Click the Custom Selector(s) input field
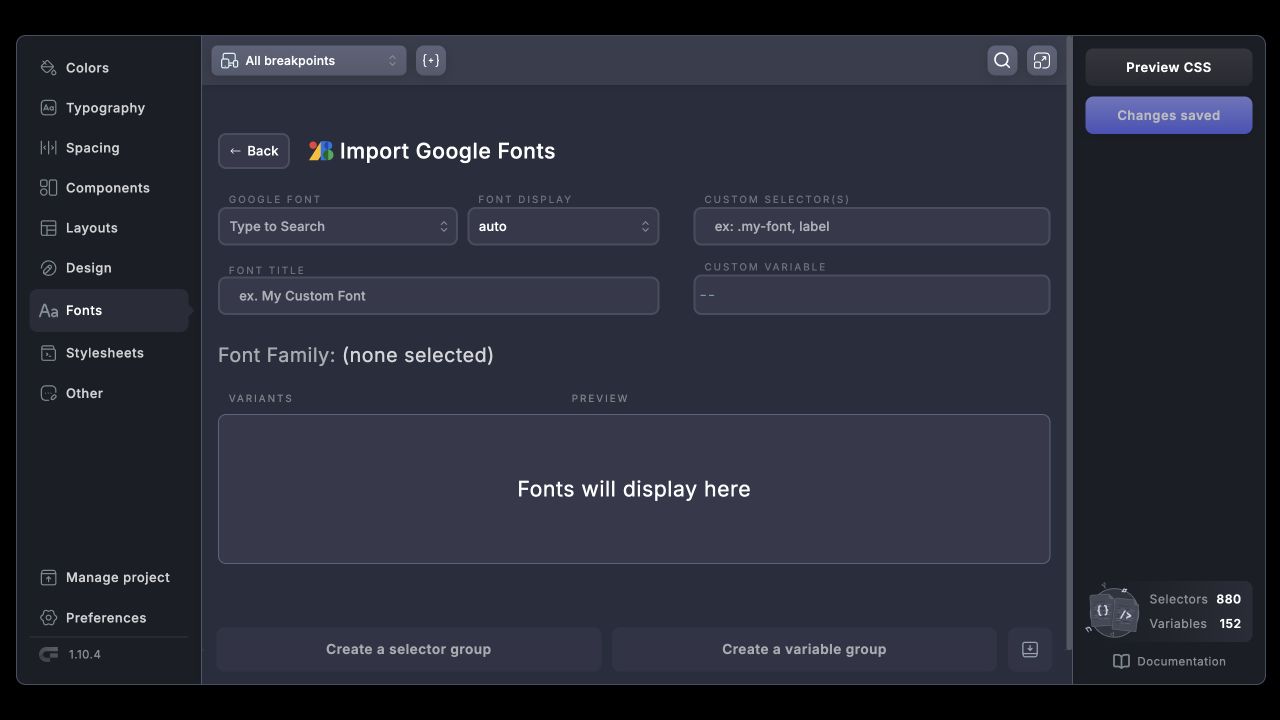The image size is (1280, 720). [x=872, y=226]
